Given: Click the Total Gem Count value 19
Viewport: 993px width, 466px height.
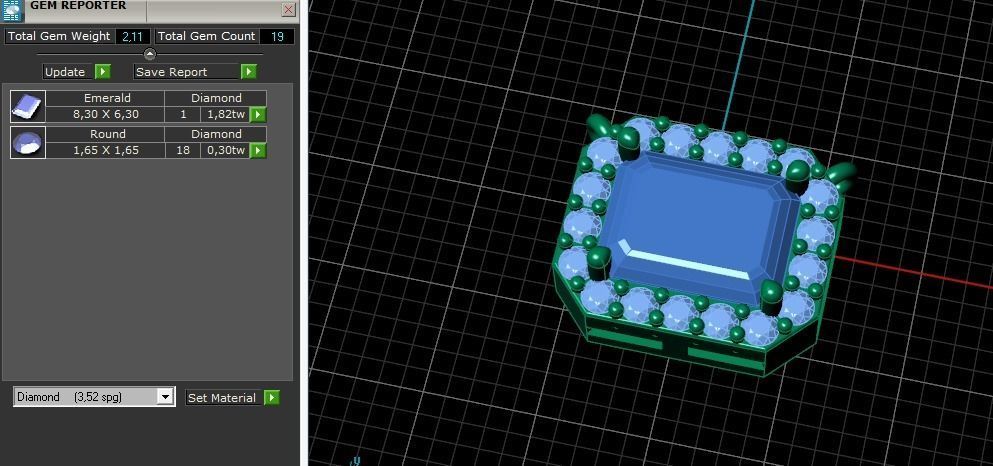Looking at the screenshot, I should (x=277, y=37).
